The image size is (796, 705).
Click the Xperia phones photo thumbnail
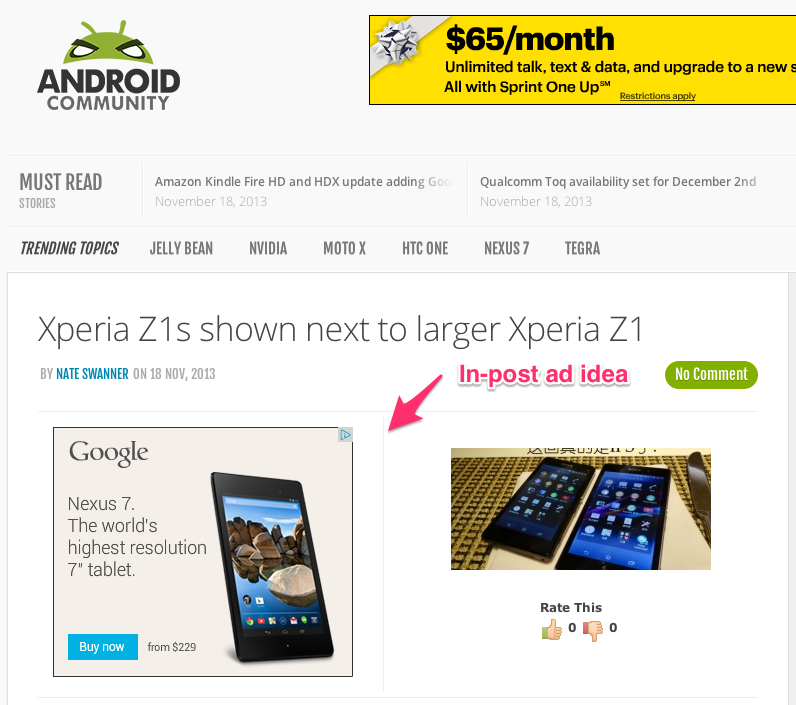tap(581, 509)
